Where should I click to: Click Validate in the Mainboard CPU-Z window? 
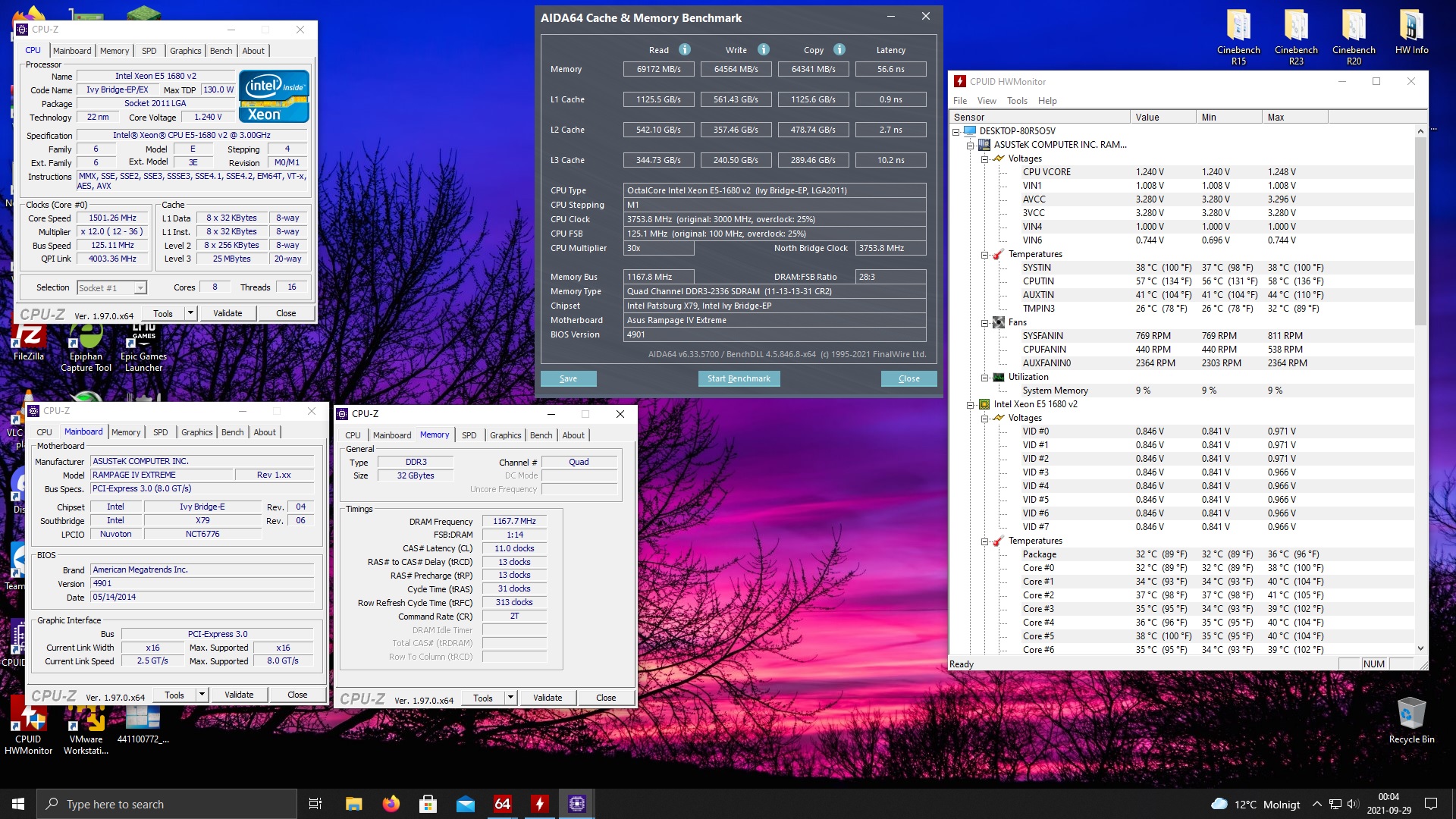239,695
